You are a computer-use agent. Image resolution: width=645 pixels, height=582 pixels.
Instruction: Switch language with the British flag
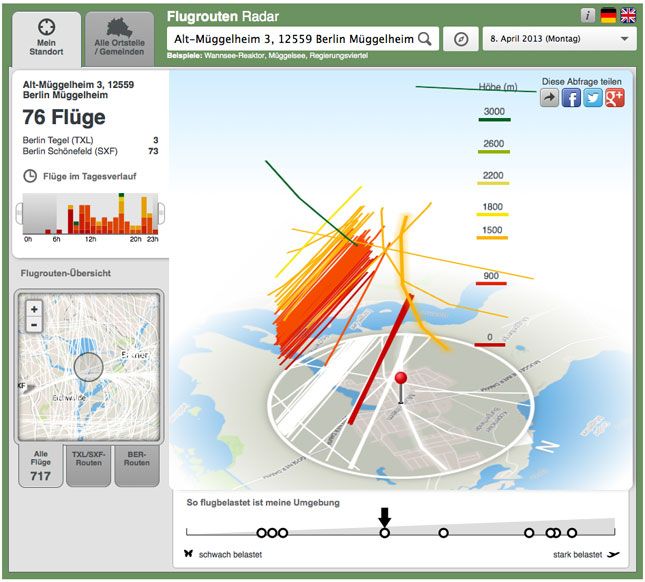tap(628, 15)
